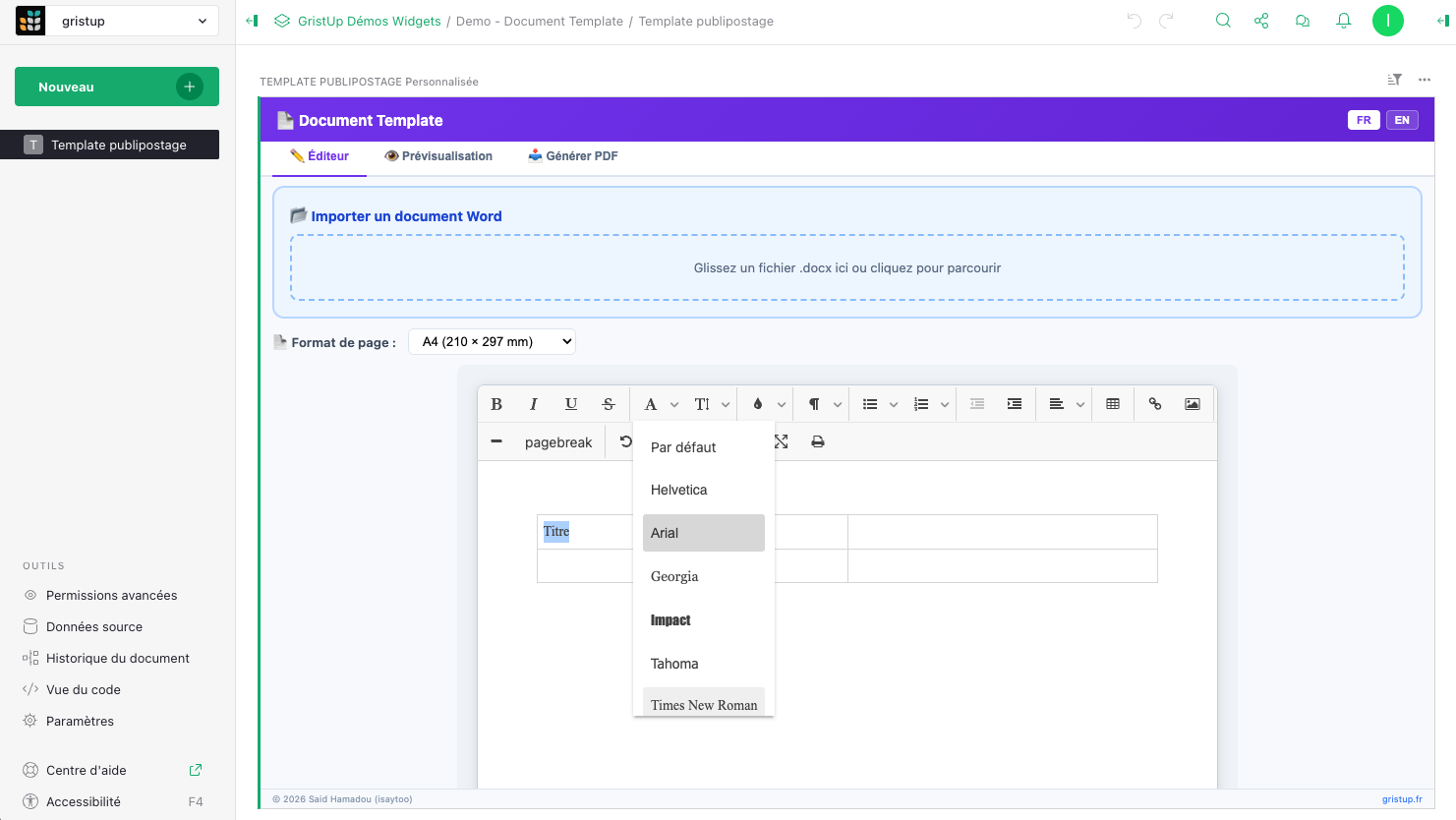
Task: Switch to the Prévisualisation tab
Action: tap(438, 156)
